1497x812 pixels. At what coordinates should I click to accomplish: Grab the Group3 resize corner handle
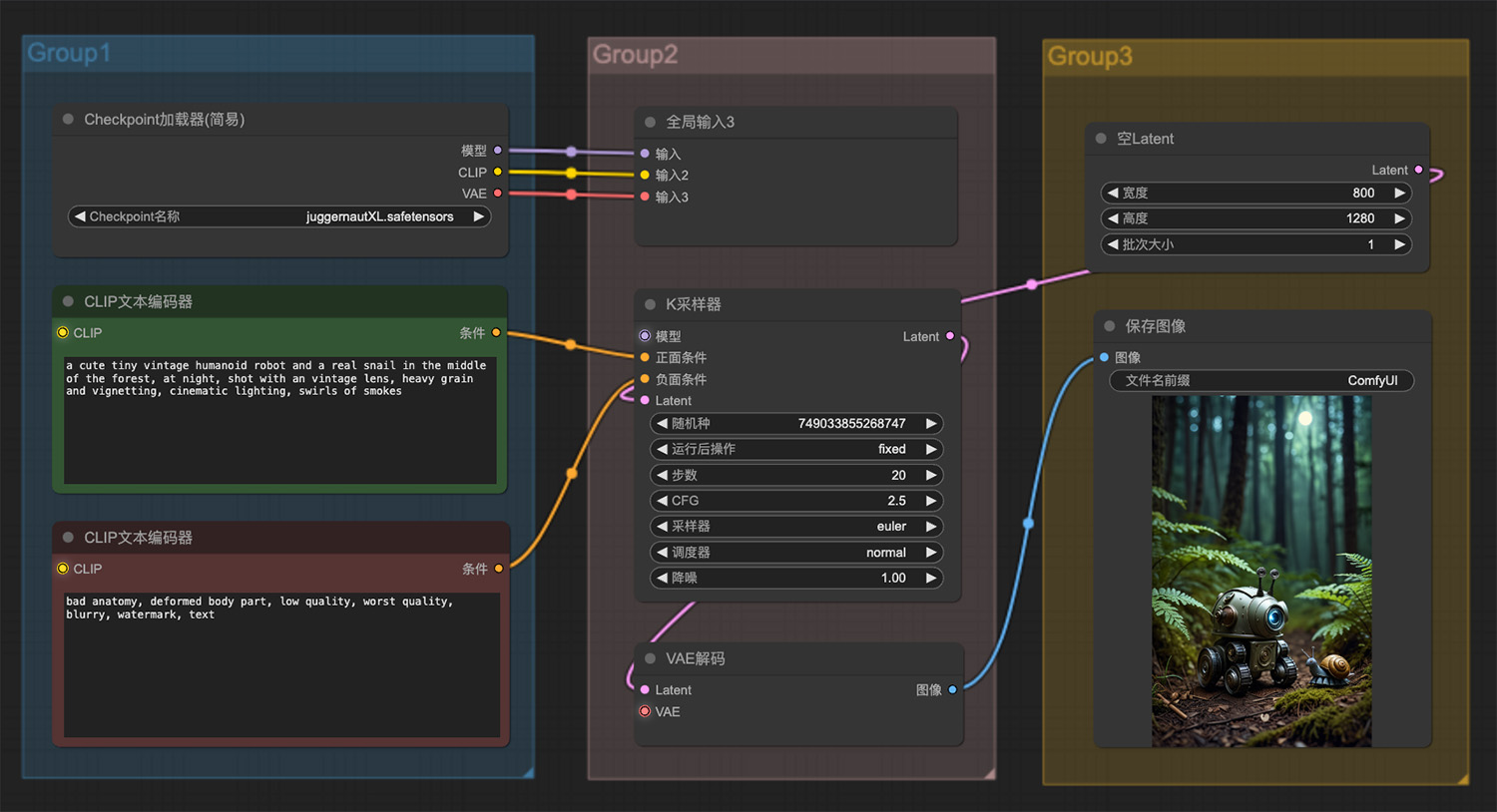[1462, 778]
